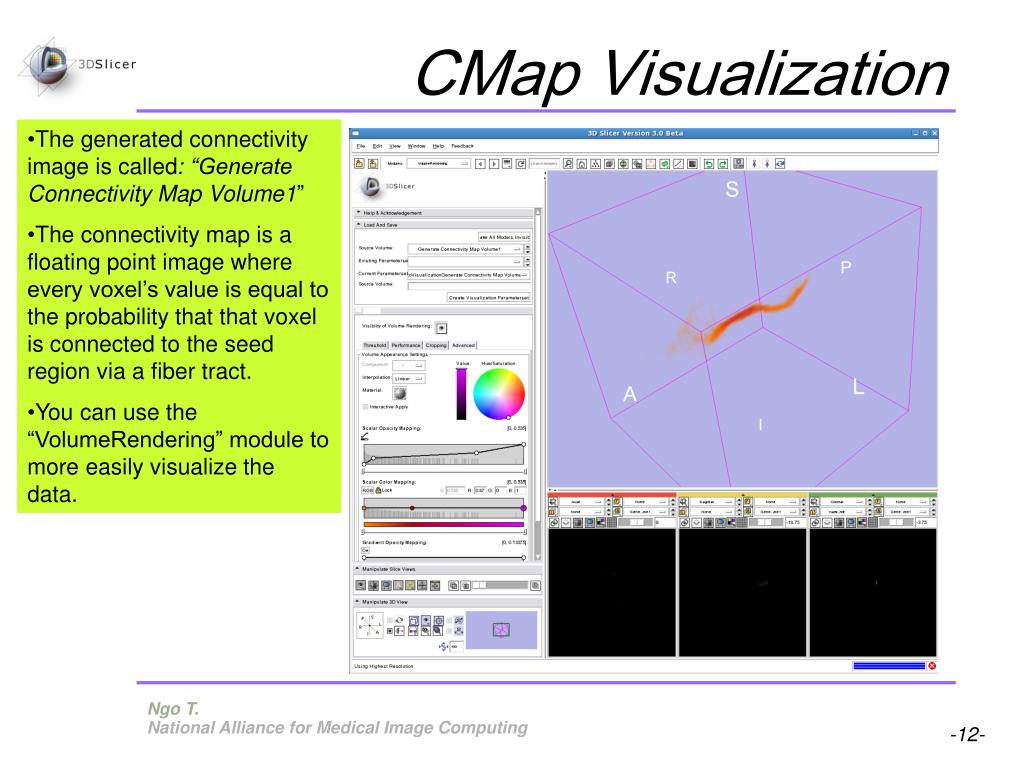The height and width of the screenshot is (768, 1024).
Task: Open the Feedback menu
Action: pyautogui.click(x=462, y=146)
